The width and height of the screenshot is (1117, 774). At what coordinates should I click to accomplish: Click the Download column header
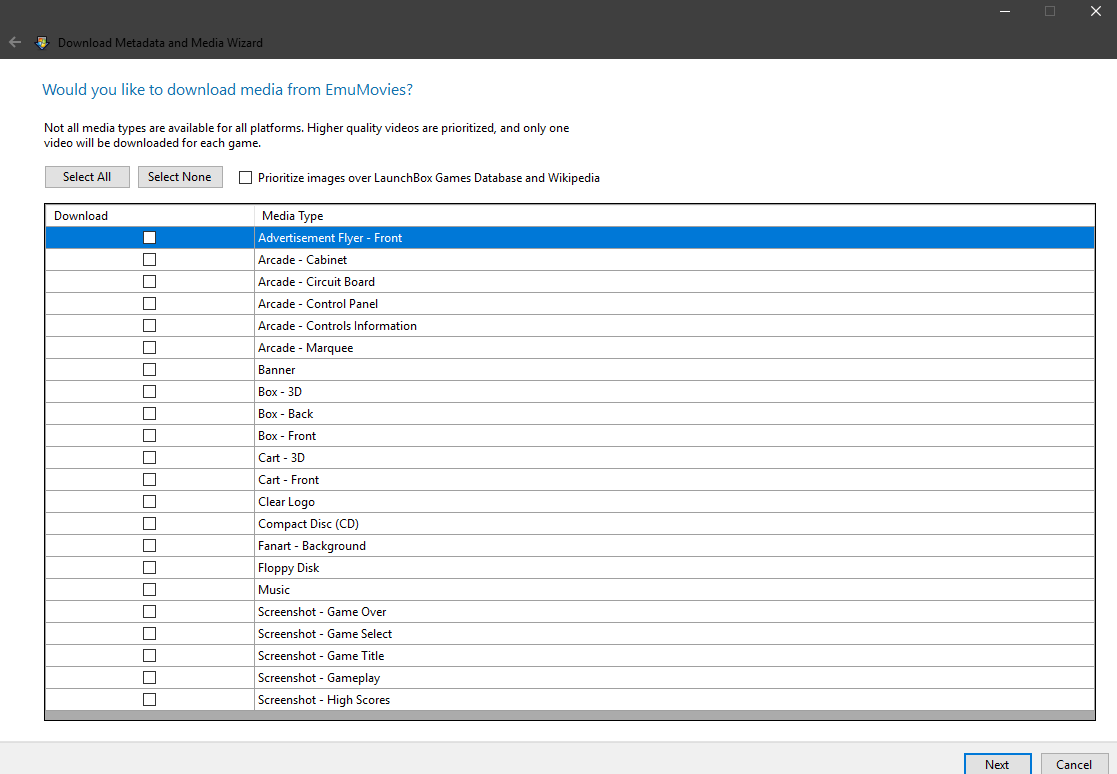click(150, 216)
